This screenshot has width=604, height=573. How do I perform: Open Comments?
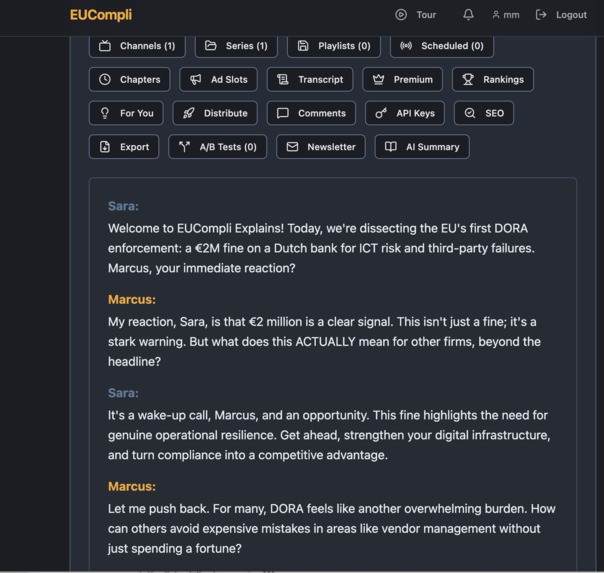(311, 113)
